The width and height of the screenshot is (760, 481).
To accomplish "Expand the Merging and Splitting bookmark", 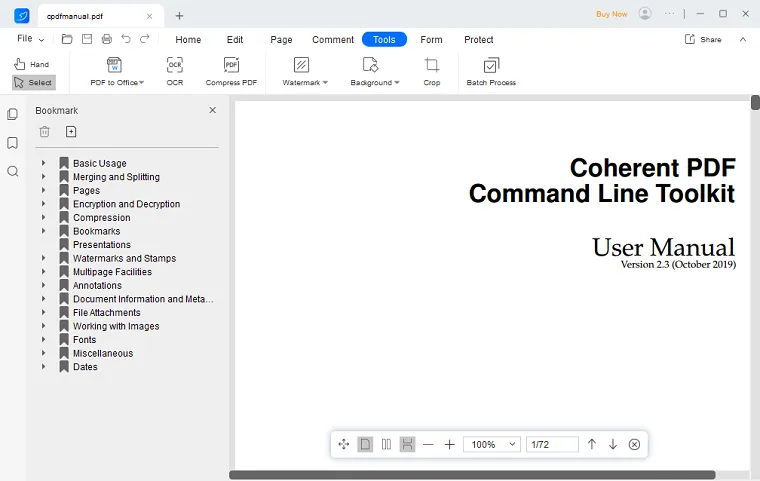I will 43,176.
